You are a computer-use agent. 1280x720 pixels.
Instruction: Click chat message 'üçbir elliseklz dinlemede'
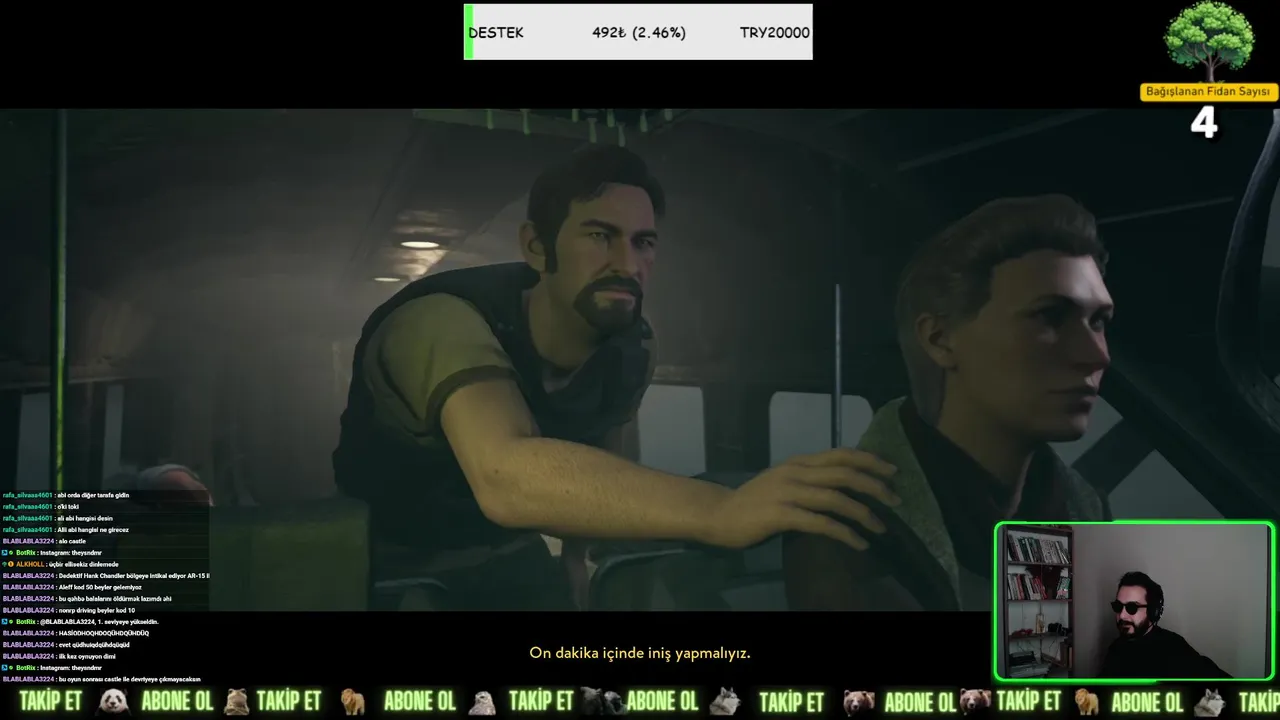(83, 564)
